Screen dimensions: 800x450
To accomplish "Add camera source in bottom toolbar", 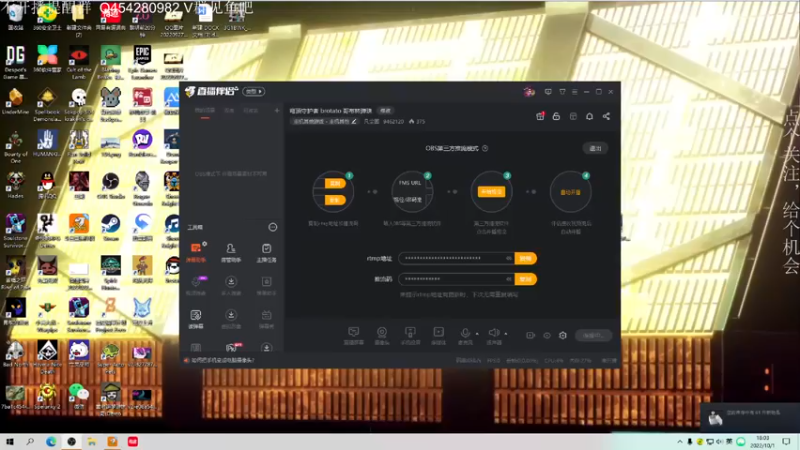I will [382, 335].
